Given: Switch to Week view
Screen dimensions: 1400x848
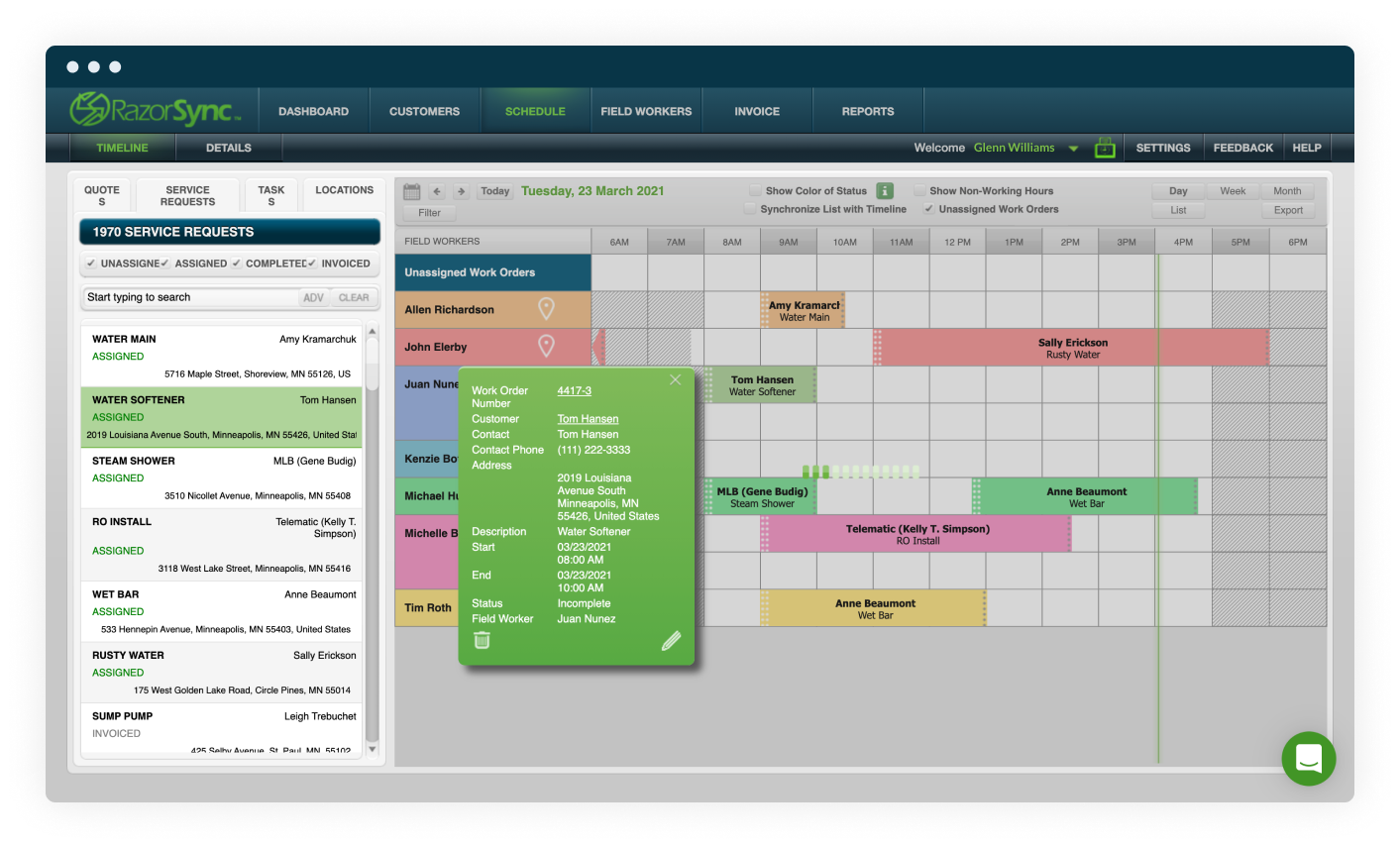Looking at the screenshot, I should [1233, 191].
